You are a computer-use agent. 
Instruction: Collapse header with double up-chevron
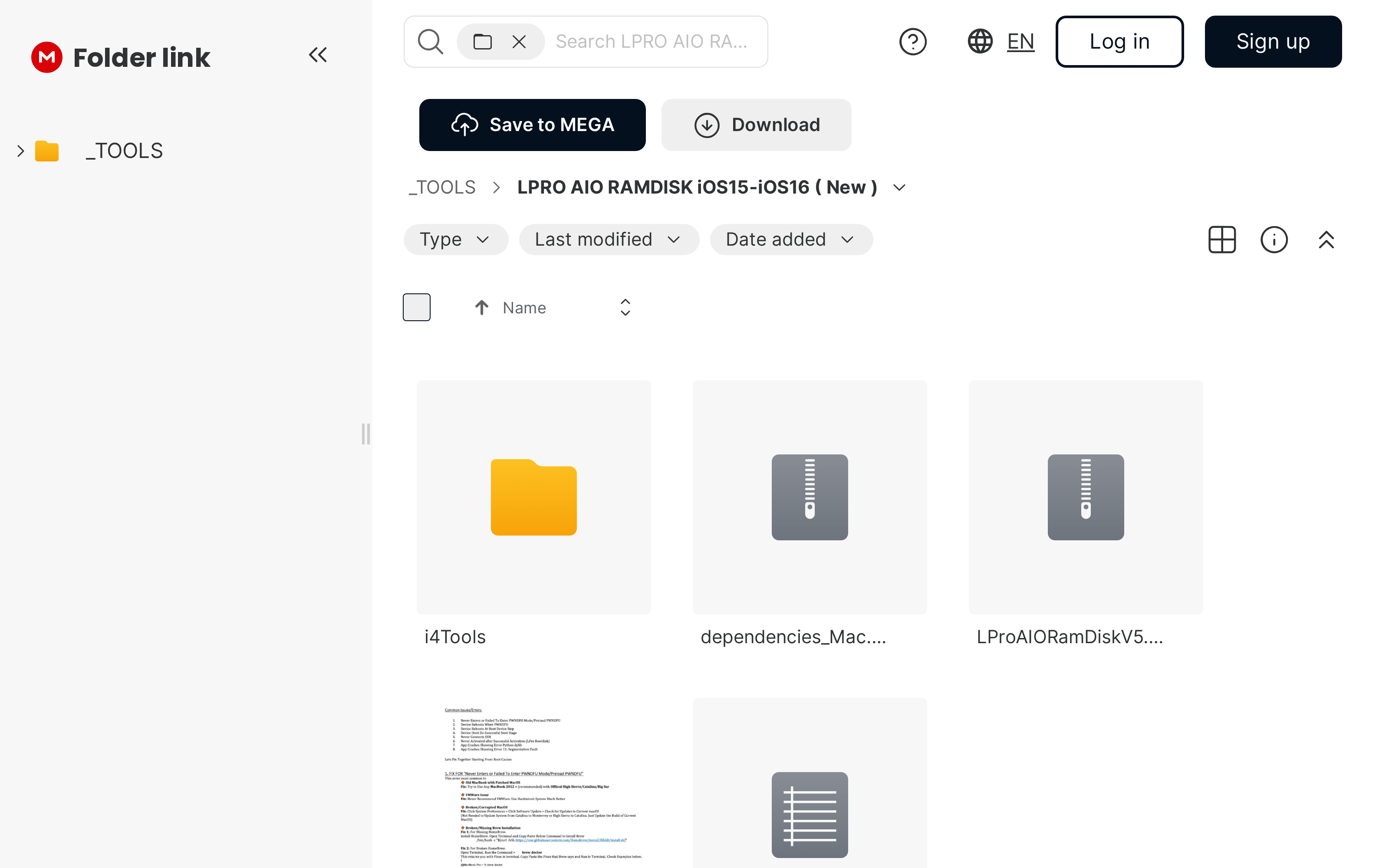(1326, 240)
